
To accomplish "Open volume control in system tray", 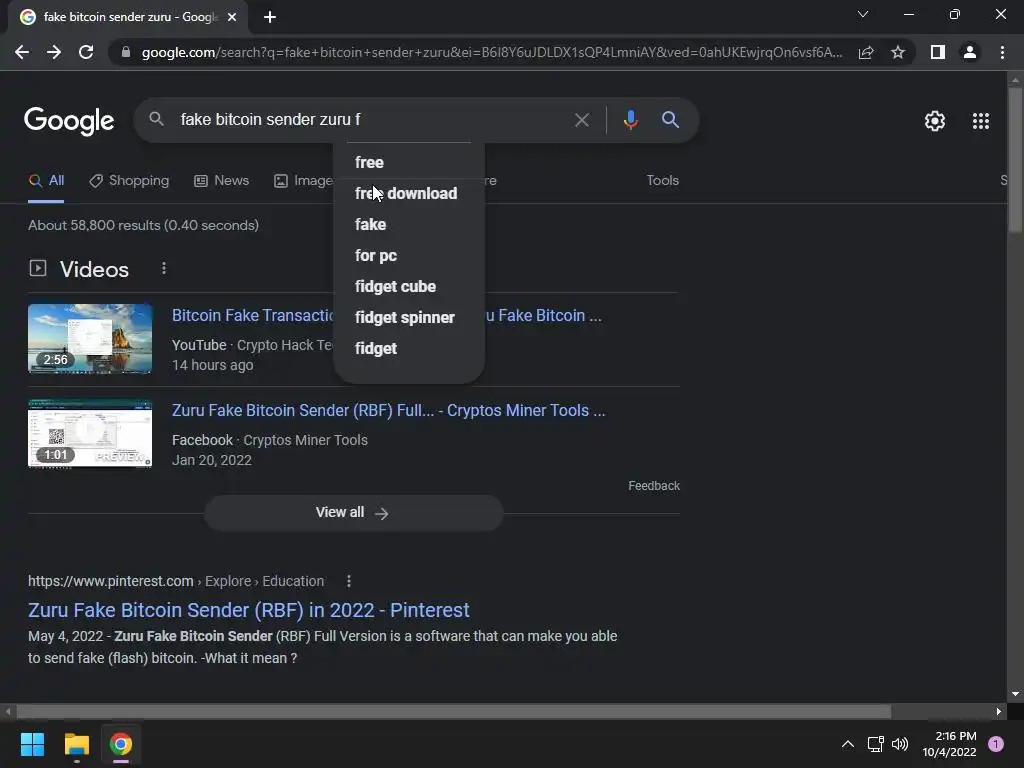I will tap(900, 744).
